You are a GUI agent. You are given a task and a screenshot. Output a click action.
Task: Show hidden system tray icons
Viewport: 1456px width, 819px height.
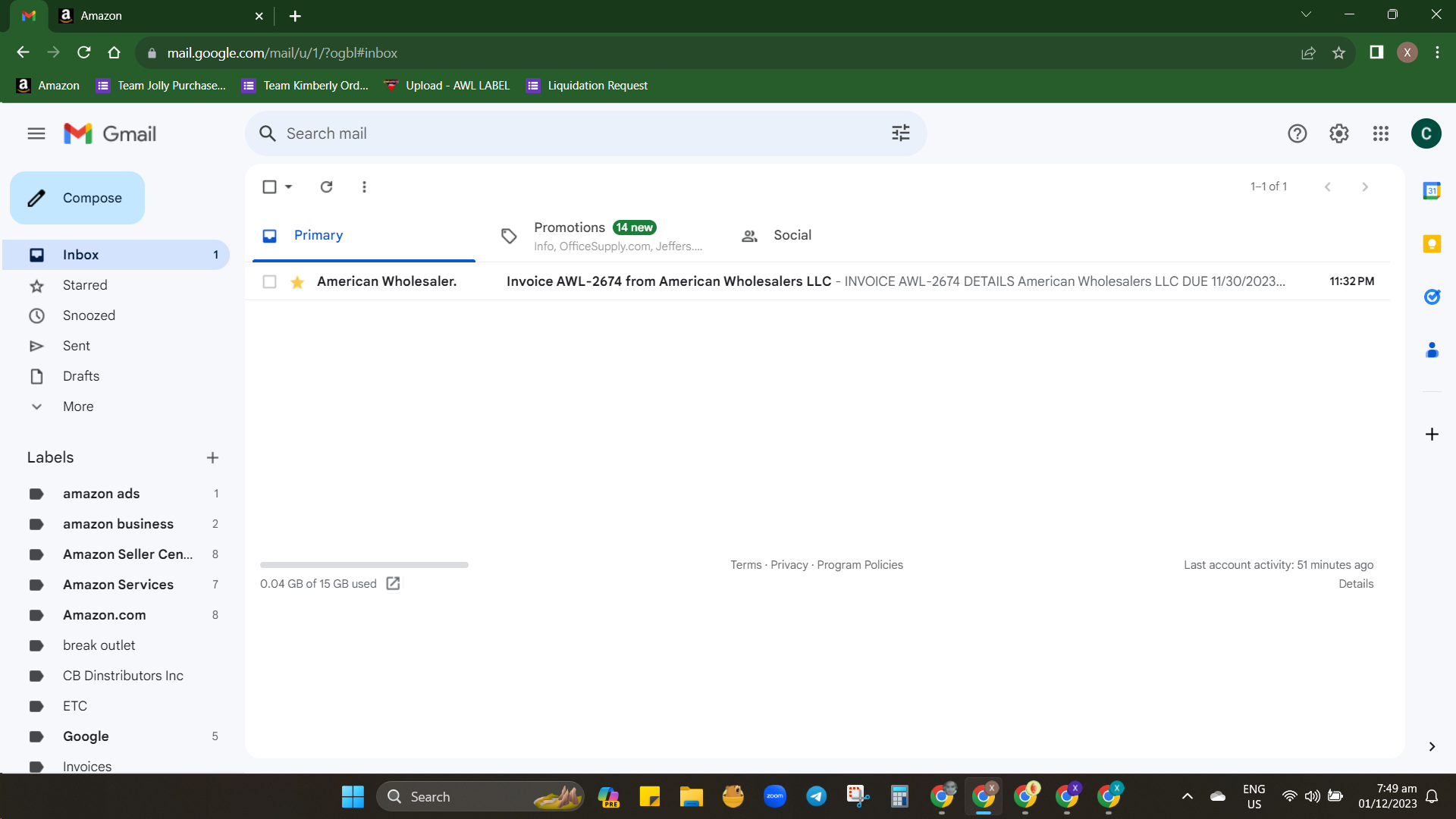(1188, 796)
